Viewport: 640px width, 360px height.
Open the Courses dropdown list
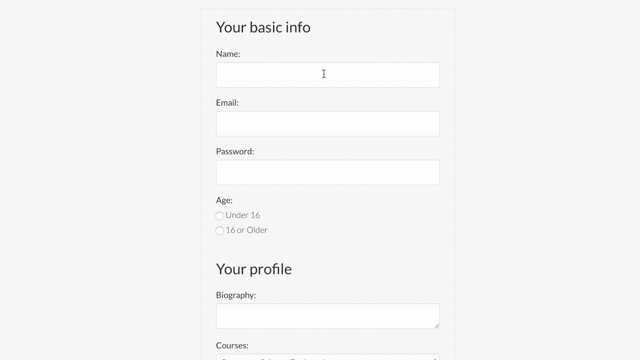click(x=328, y=357)
